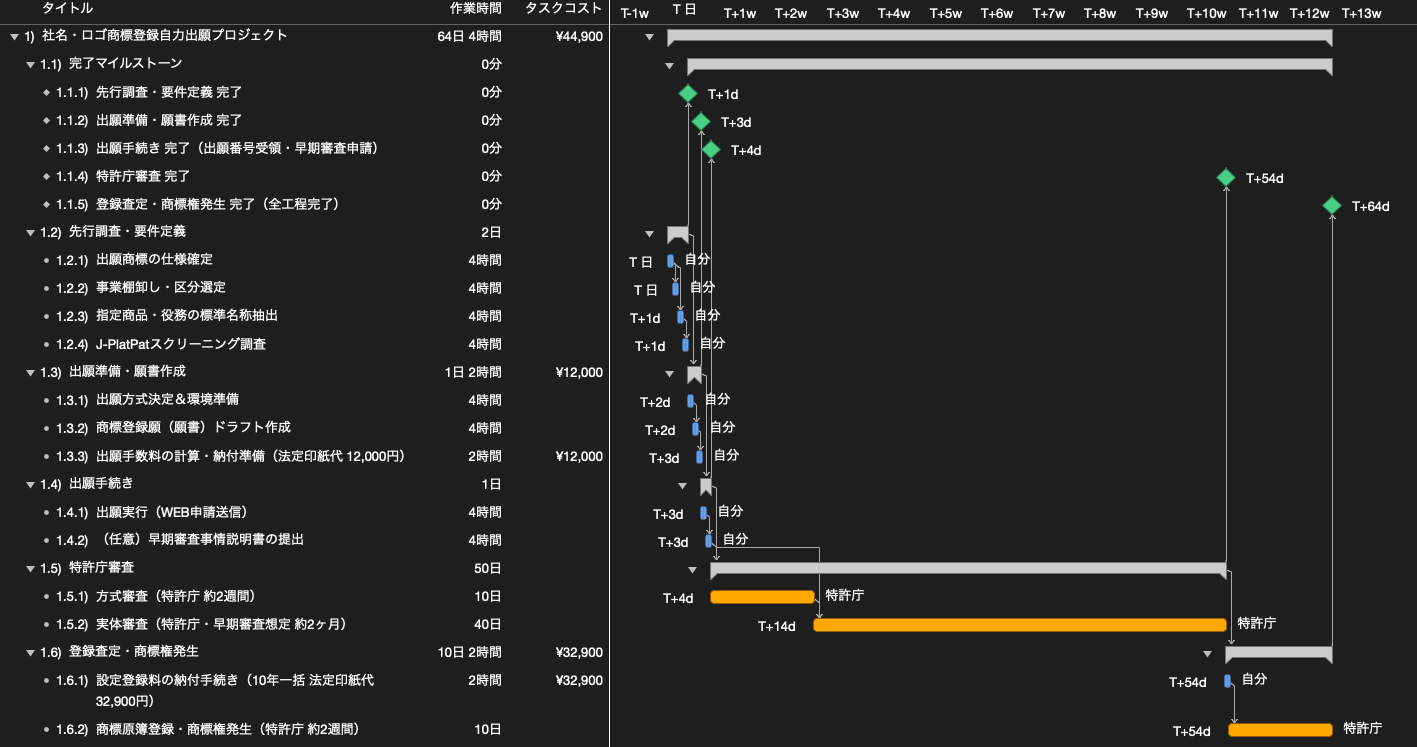The image size is (1417, 747).
Task: Select the task row 指定商品・役務の標準名称抽出
Action: (304, 317)
